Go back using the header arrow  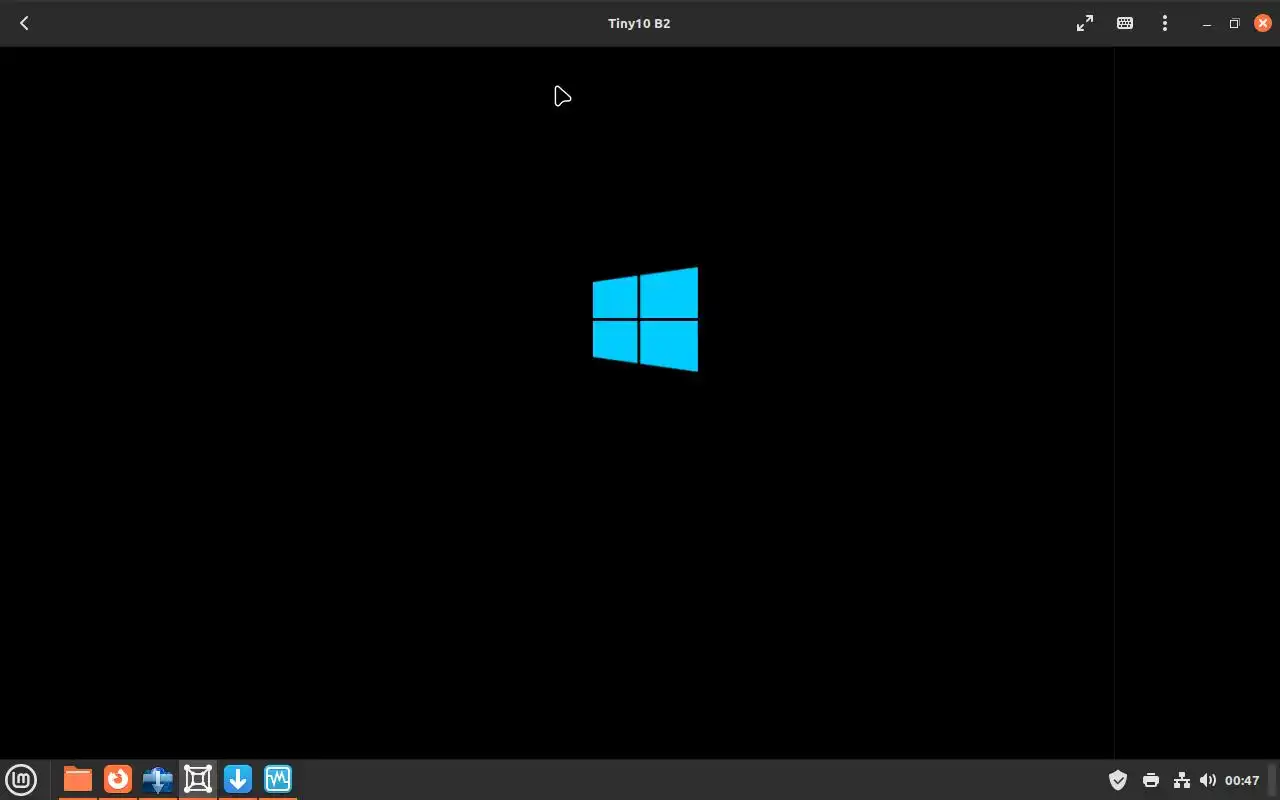click(x=24, y=23)
